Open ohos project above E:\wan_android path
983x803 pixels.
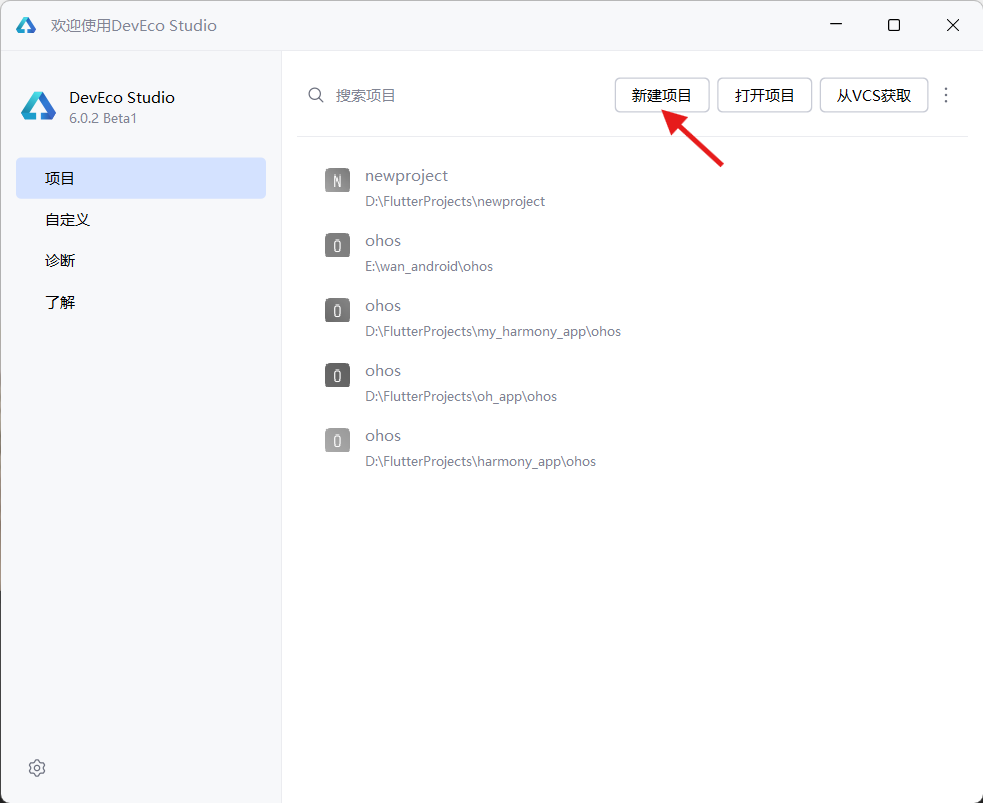383,241
